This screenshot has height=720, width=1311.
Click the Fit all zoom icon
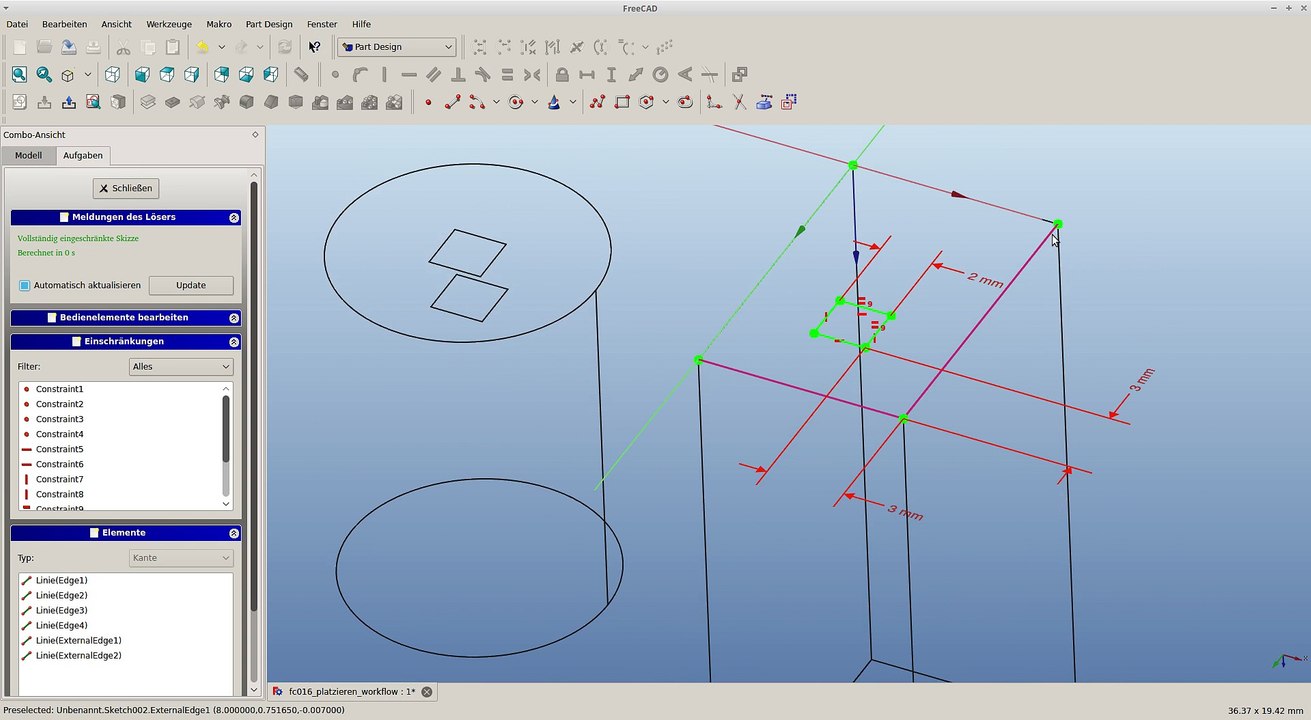pos(19,74)
